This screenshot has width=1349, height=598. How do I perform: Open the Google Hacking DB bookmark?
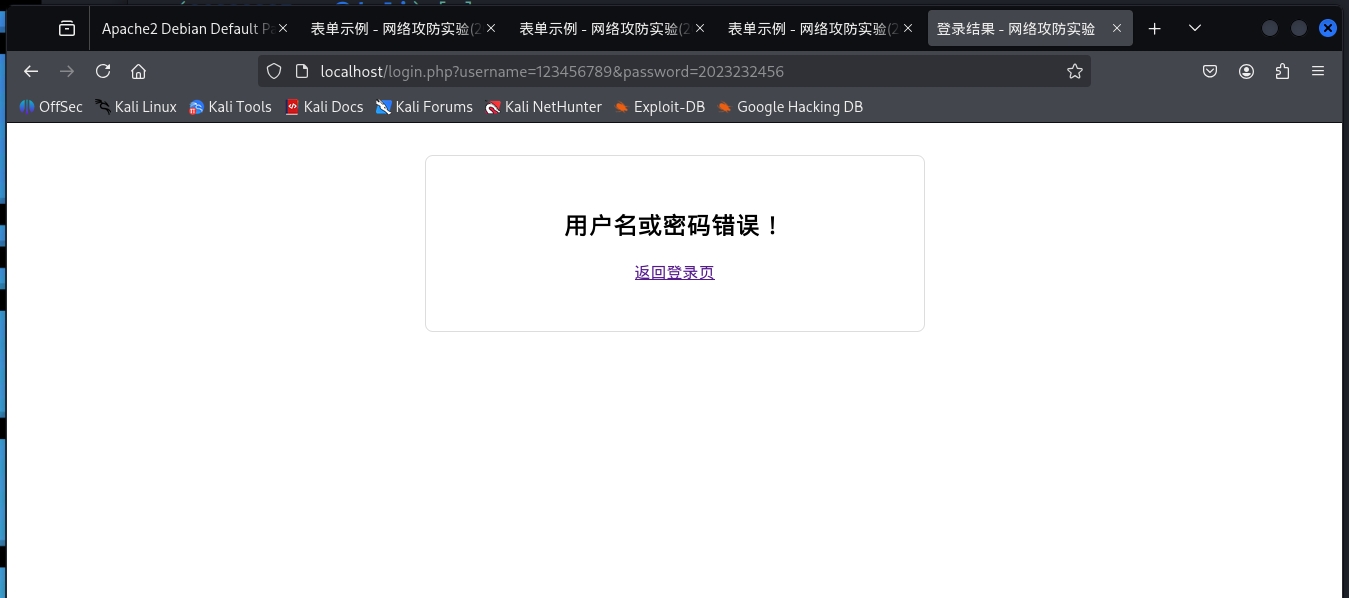coord(790,107)
